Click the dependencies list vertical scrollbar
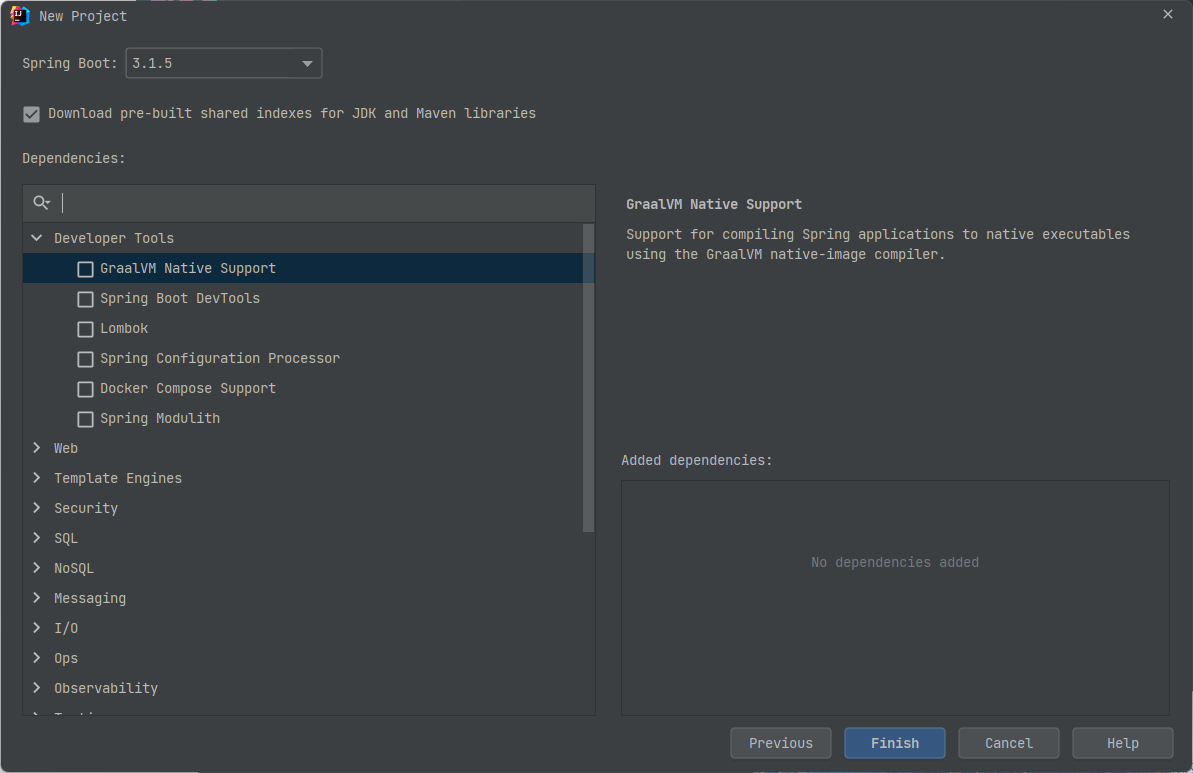The width and height of the screenshot is (1193, 773). (588, 378)
